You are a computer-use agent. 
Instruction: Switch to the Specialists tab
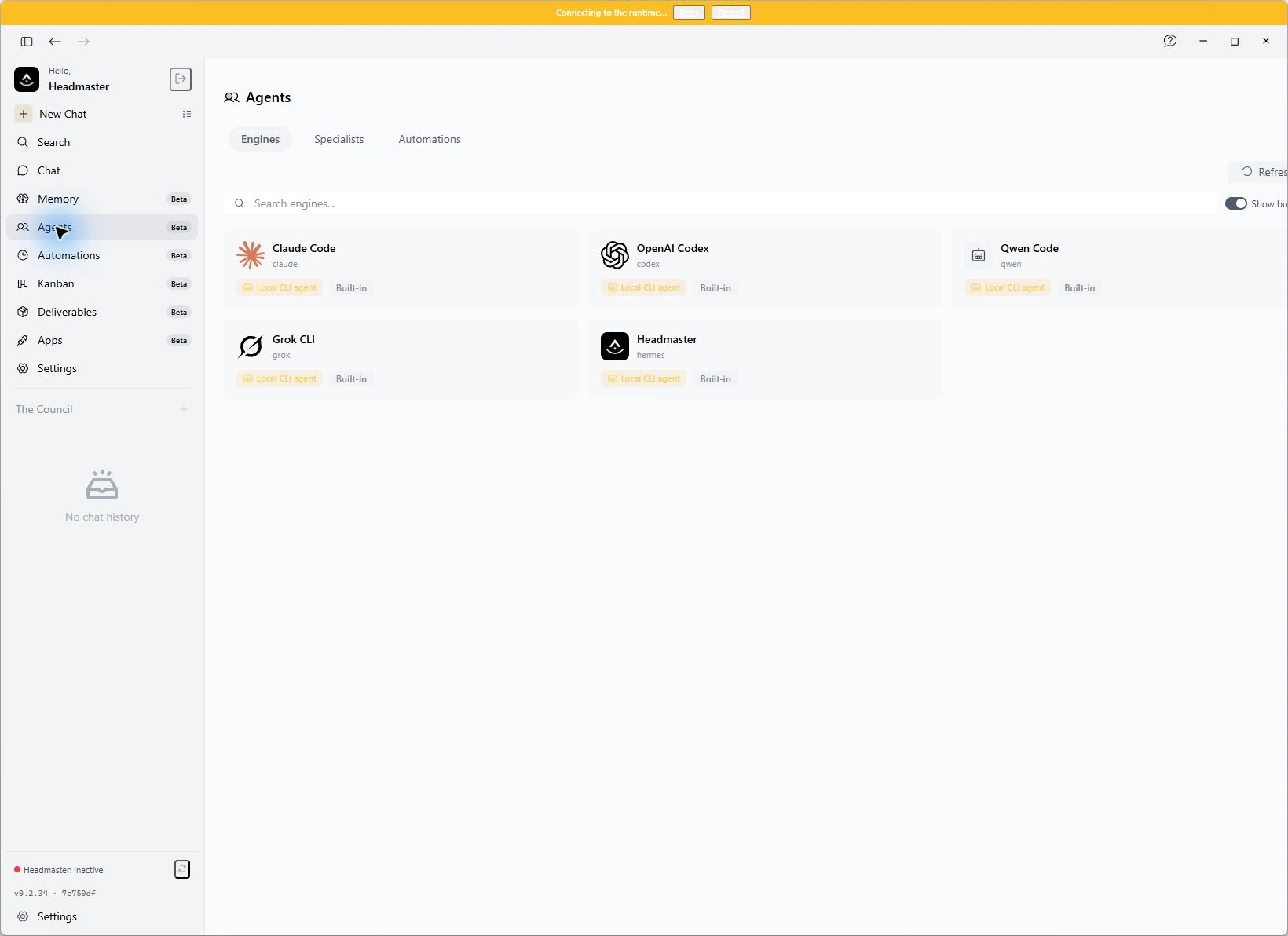[339, 139]
